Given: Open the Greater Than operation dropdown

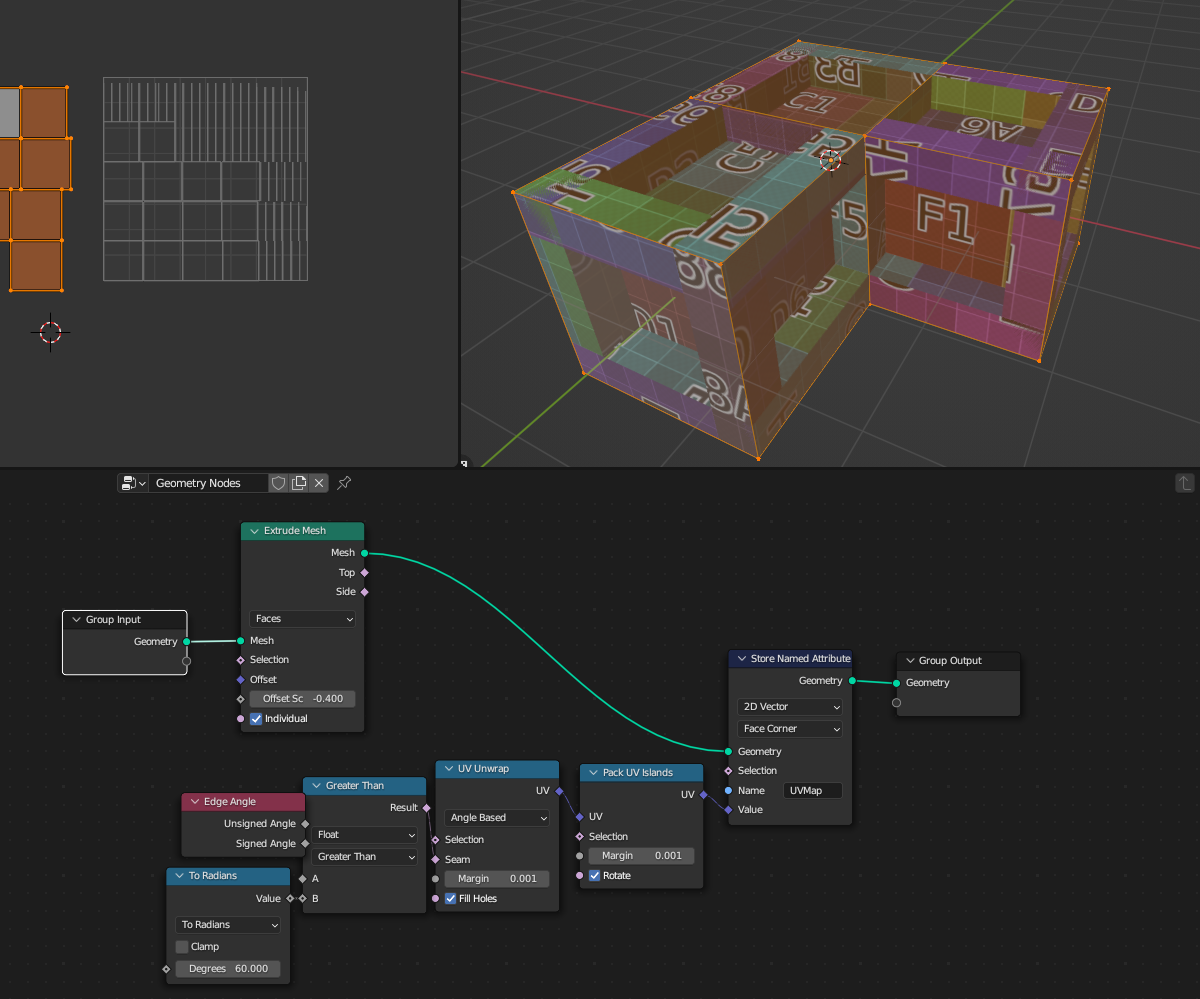Looking at the screenshot, I should 365,857.
